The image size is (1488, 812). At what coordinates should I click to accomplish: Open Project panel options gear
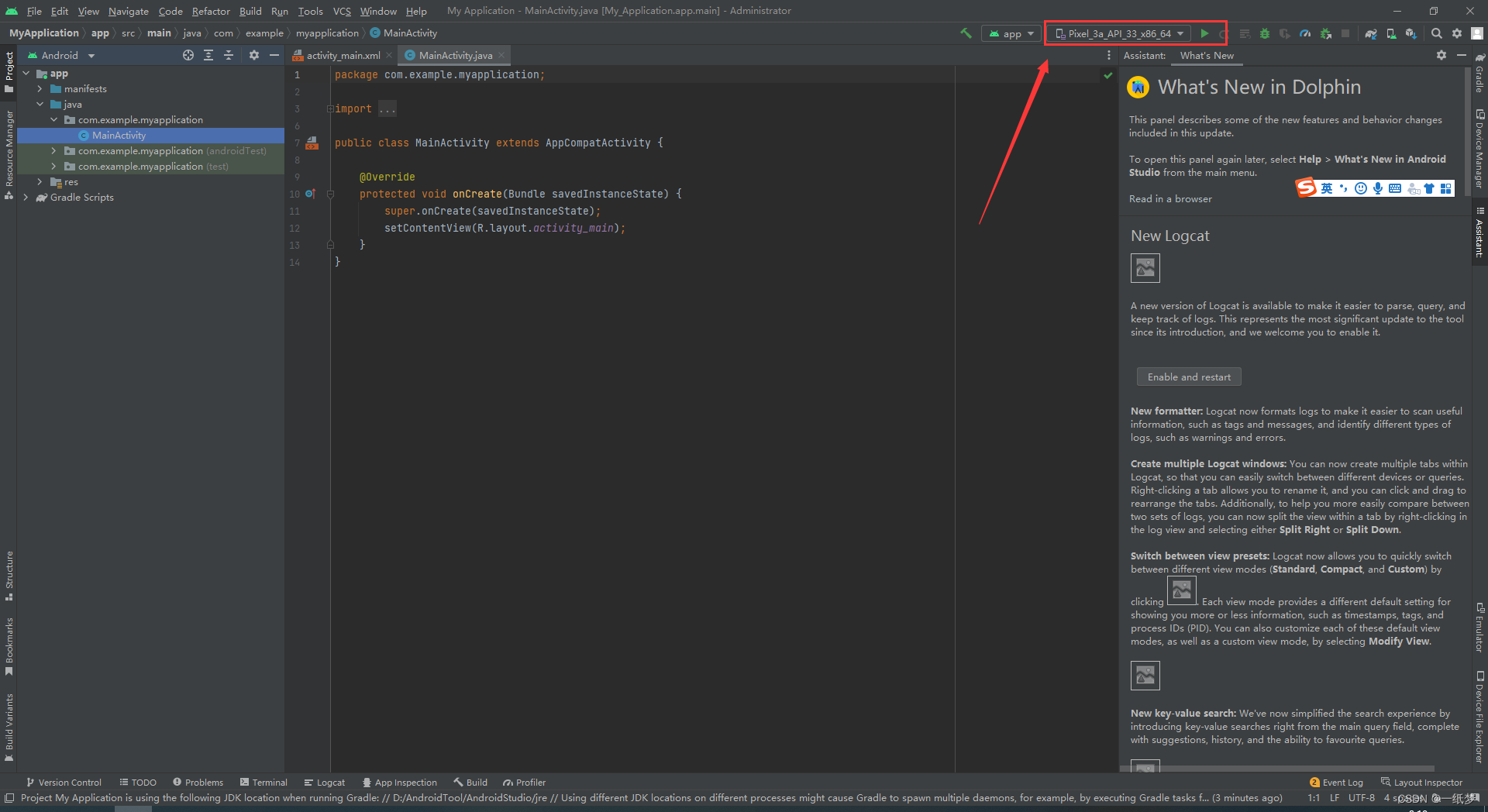(x=254, y=55)
